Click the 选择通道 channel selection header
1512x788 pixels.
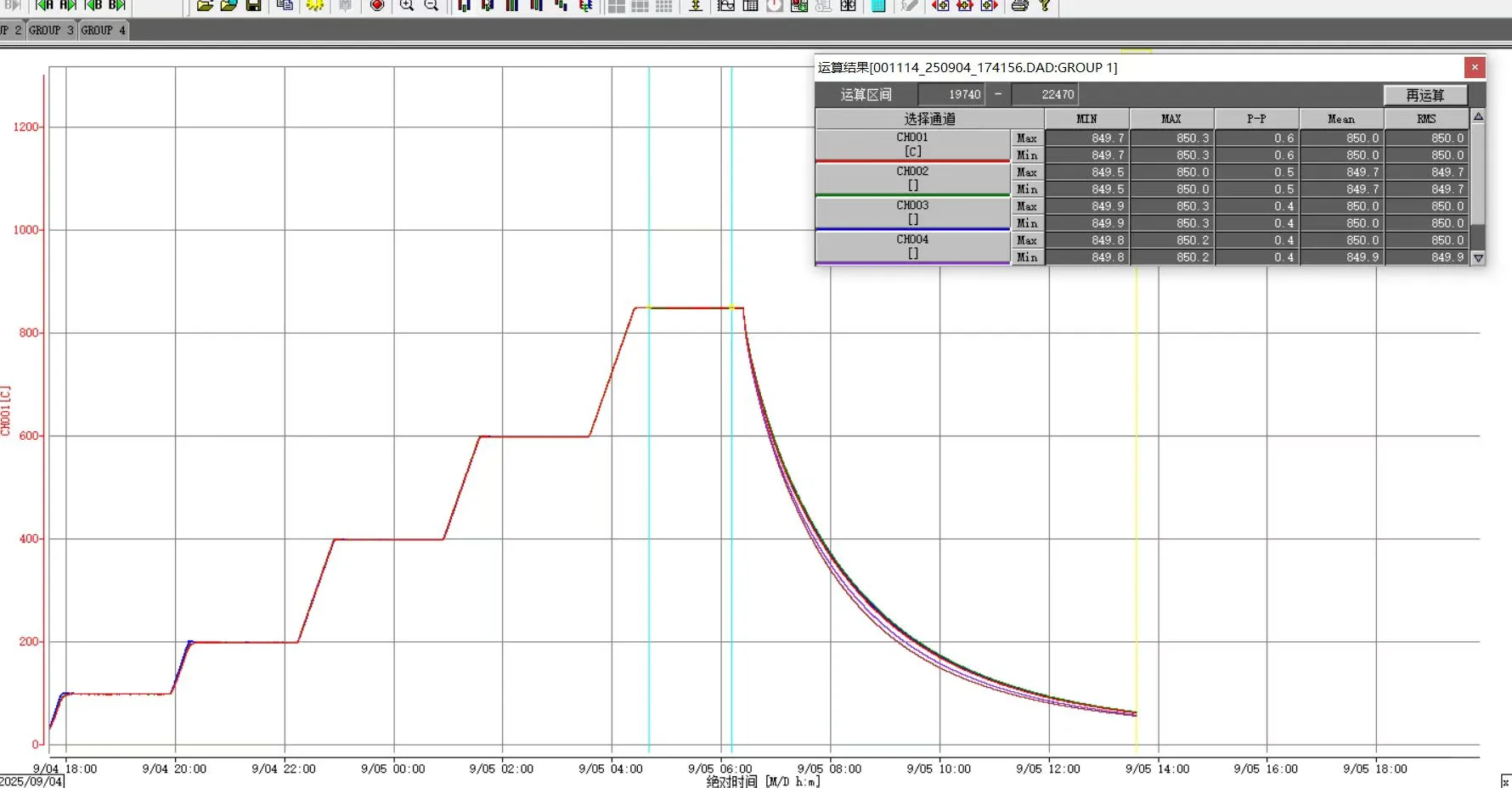[929, 119]
